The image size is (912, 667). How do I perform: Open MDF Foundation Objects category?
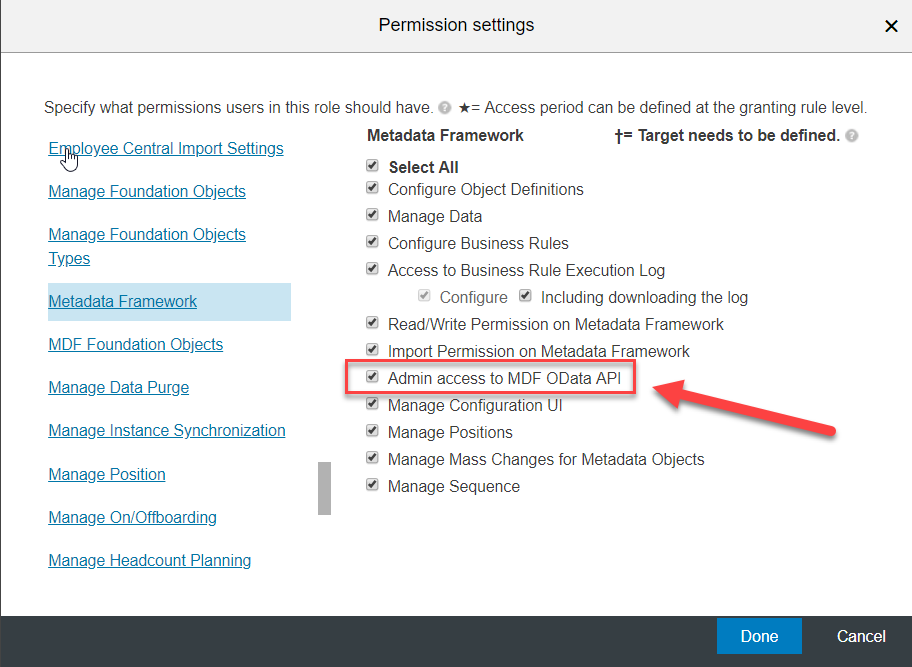[136, 344]
